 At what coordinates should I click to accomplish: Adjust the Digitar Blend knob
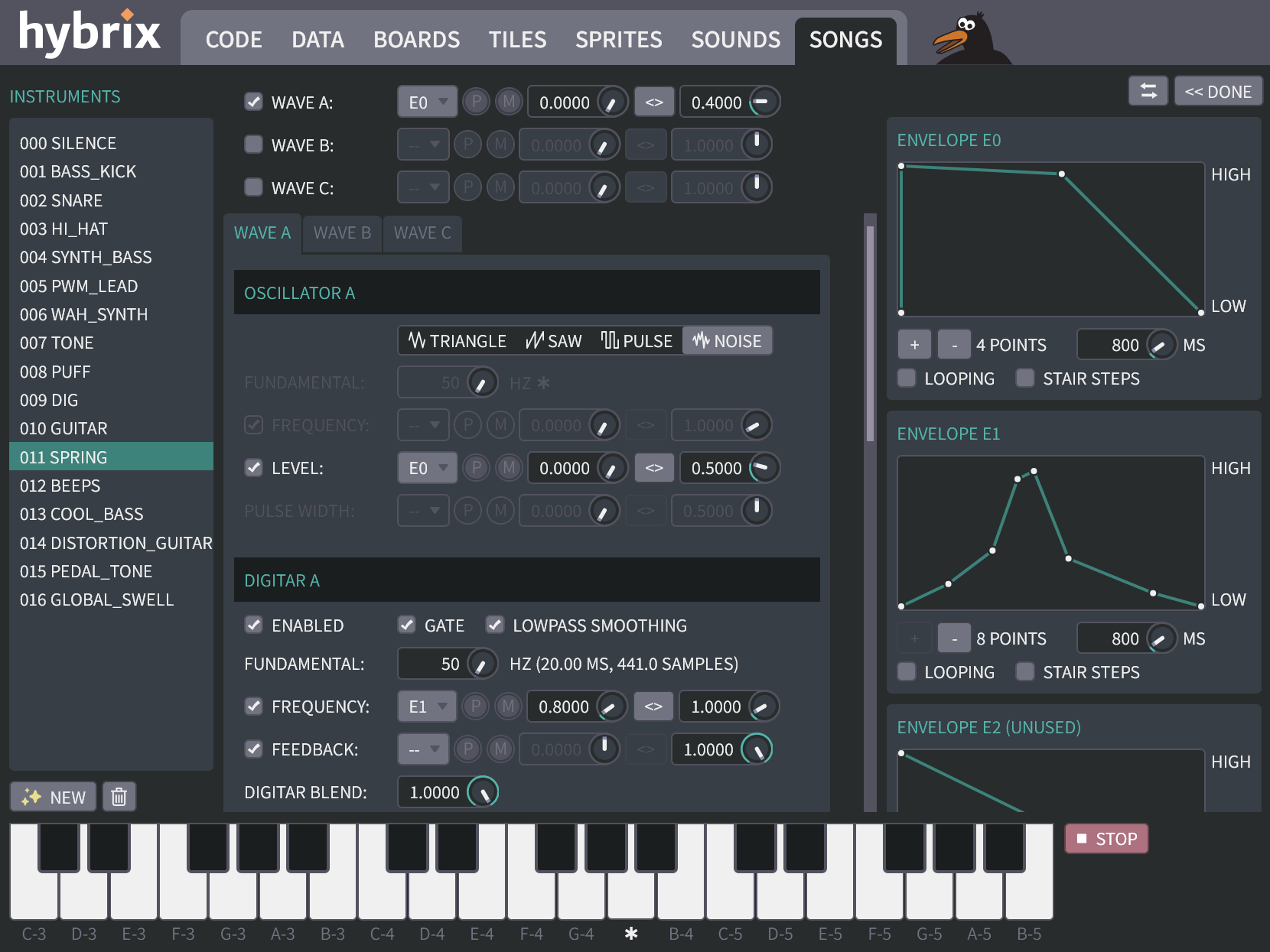tap(483, 792)
